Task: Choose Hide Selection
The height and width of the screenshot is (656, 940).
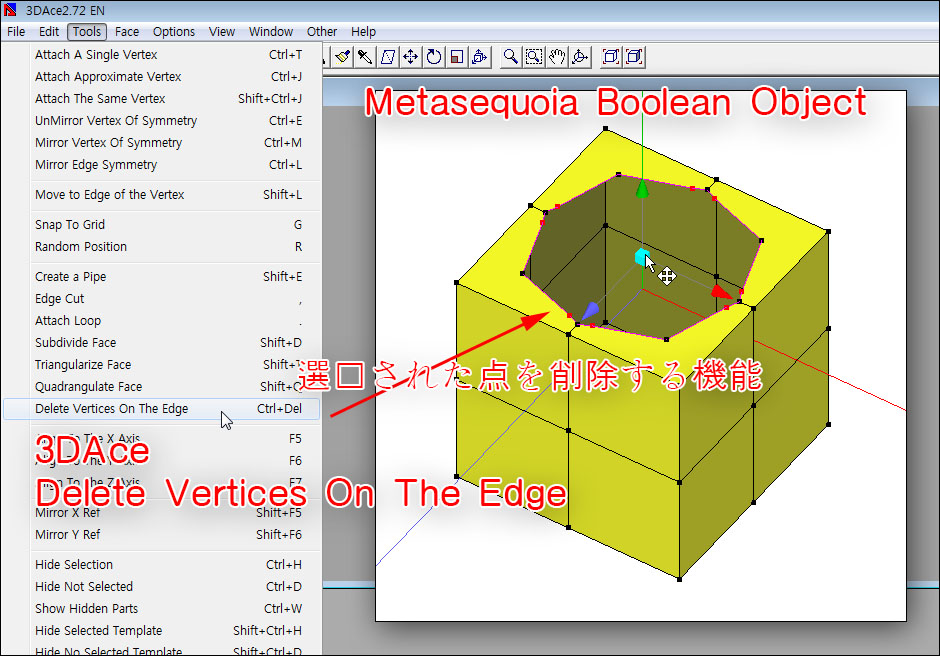Action: pyautogui.click(x=161, y=565)
